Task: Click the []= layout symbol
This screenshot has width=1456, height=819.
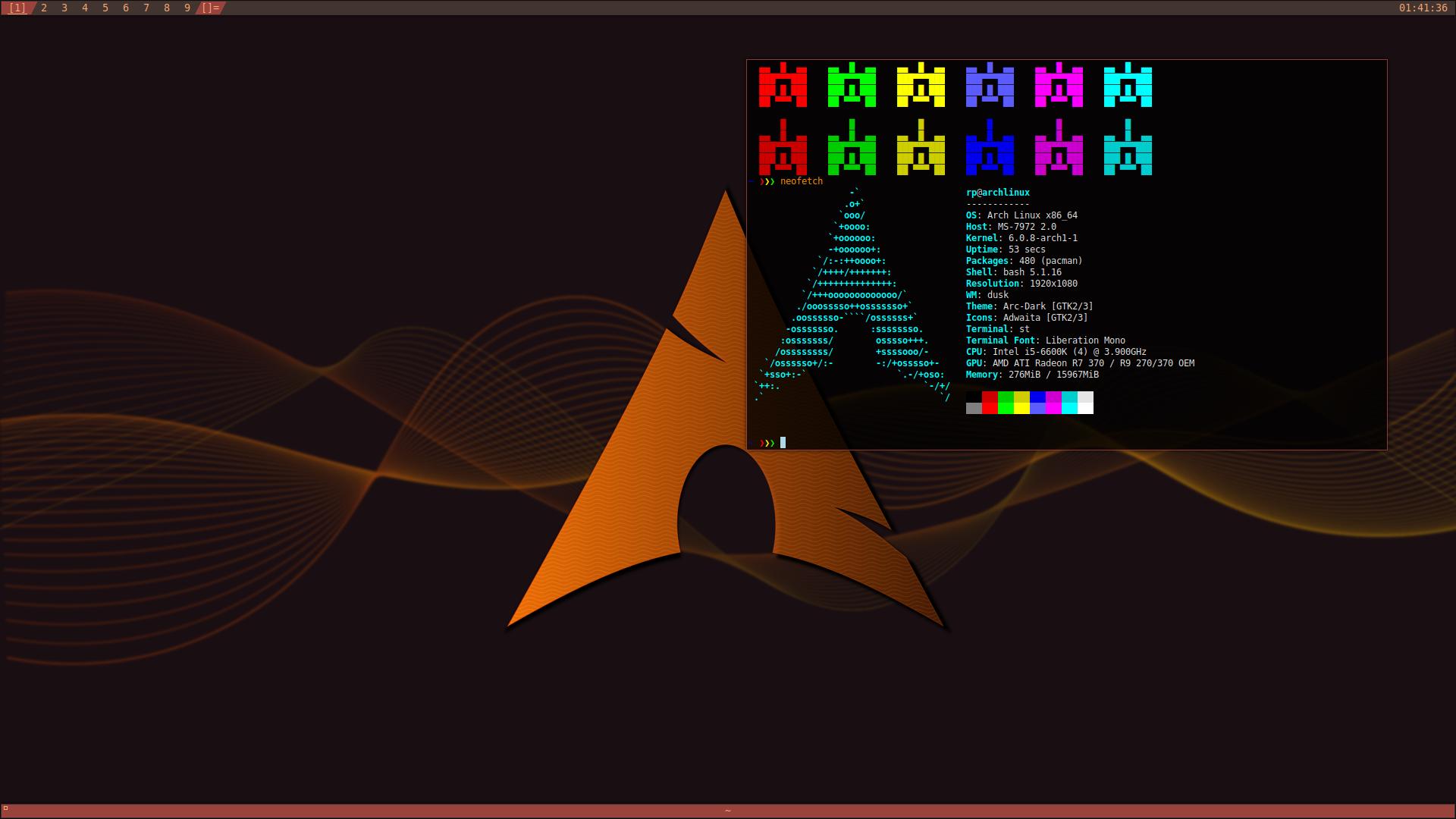Action: pos(211,8)
